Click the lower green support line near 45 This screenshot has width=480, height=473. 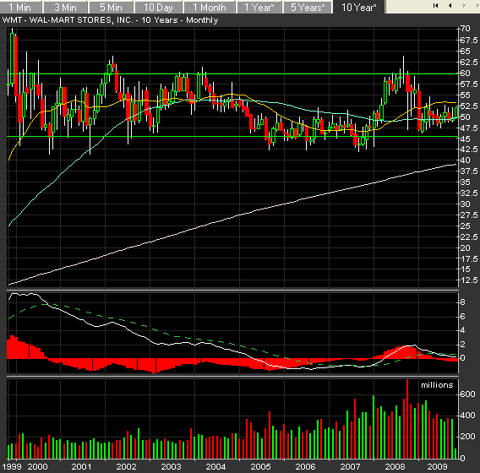pos(232,137)
